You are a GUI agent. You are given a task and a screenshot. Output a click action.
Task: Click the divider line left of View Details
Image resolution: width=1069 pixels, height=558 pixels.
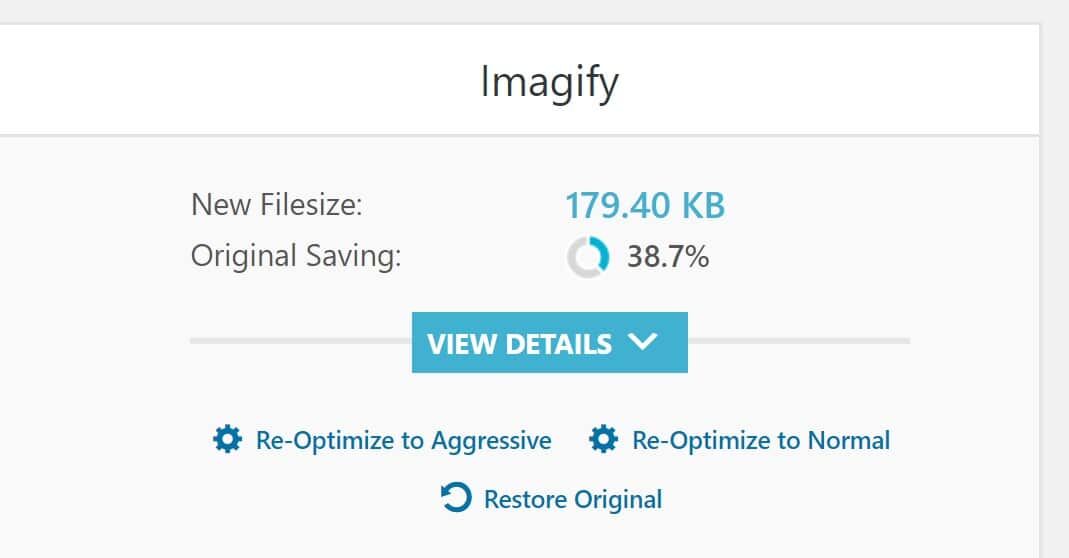pyautogui.click(x=300, y=342)
